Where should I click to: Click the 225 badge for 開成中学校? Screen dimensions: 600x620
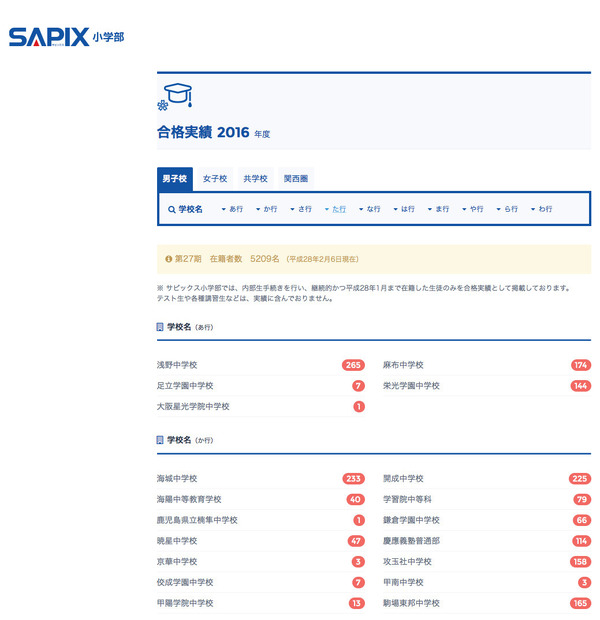[x=580, y=479]
